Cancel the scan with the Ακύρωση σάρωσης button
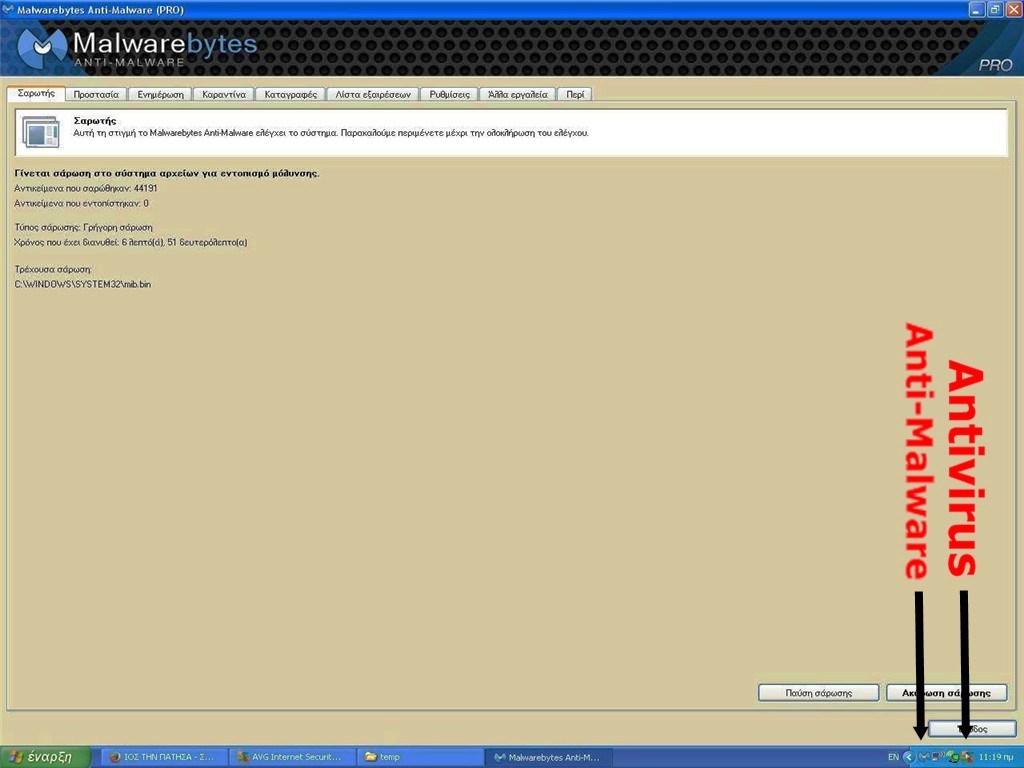Screen dimensions: 1024x768 pos(946,692)
